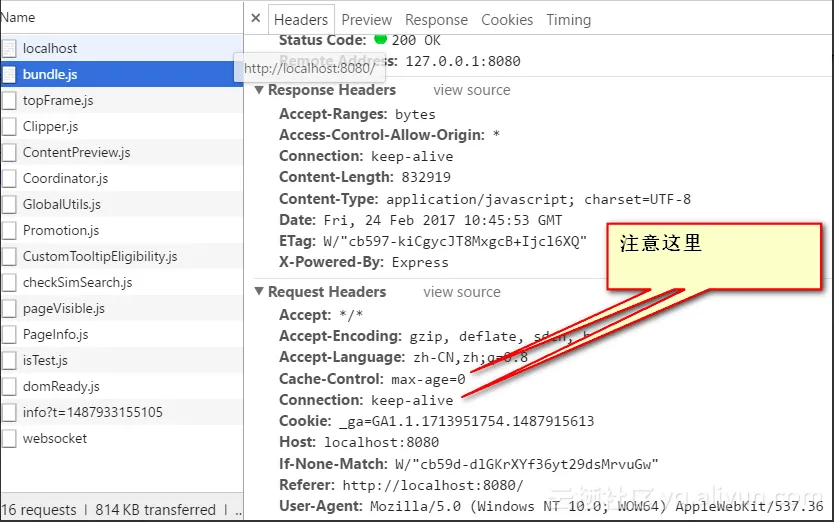
Task: Select the GlobalUtils.js request
Action: click(x=122, y=204)
